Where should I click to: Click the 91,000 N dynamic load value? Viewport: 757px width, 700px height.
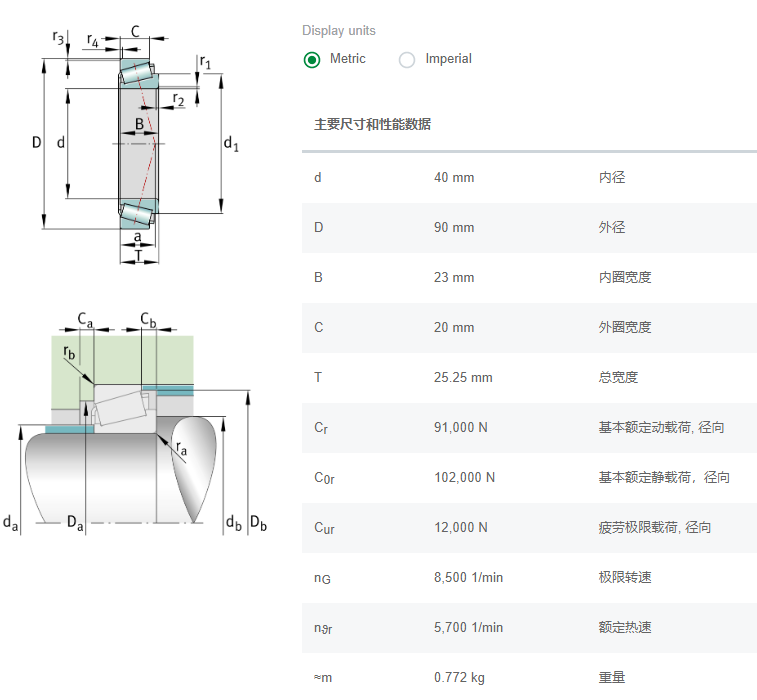pyautogui.click(x=461, y=428)
